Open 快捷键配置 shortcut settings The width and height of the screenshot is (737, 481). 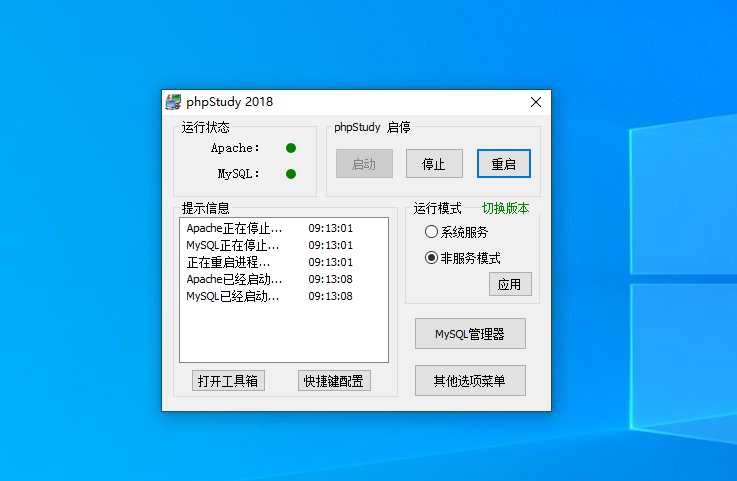334,381
